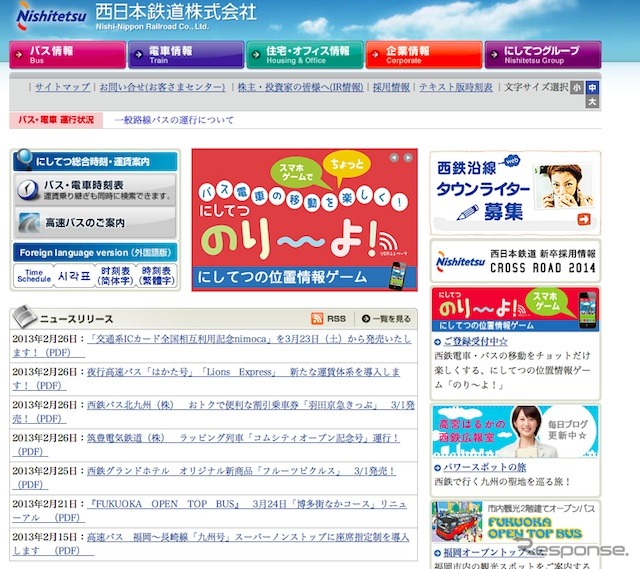
Task: Open the CROSS ROAD 2014 recruiting banner
Action: click(515, 261)
